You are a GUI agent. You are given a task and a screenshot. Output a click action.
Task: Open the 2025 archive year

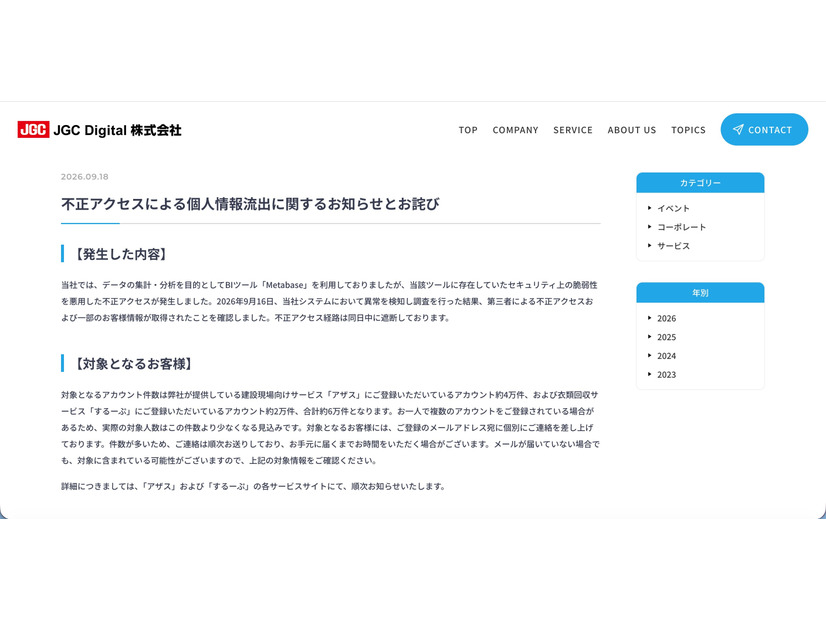tap(666, 337)
